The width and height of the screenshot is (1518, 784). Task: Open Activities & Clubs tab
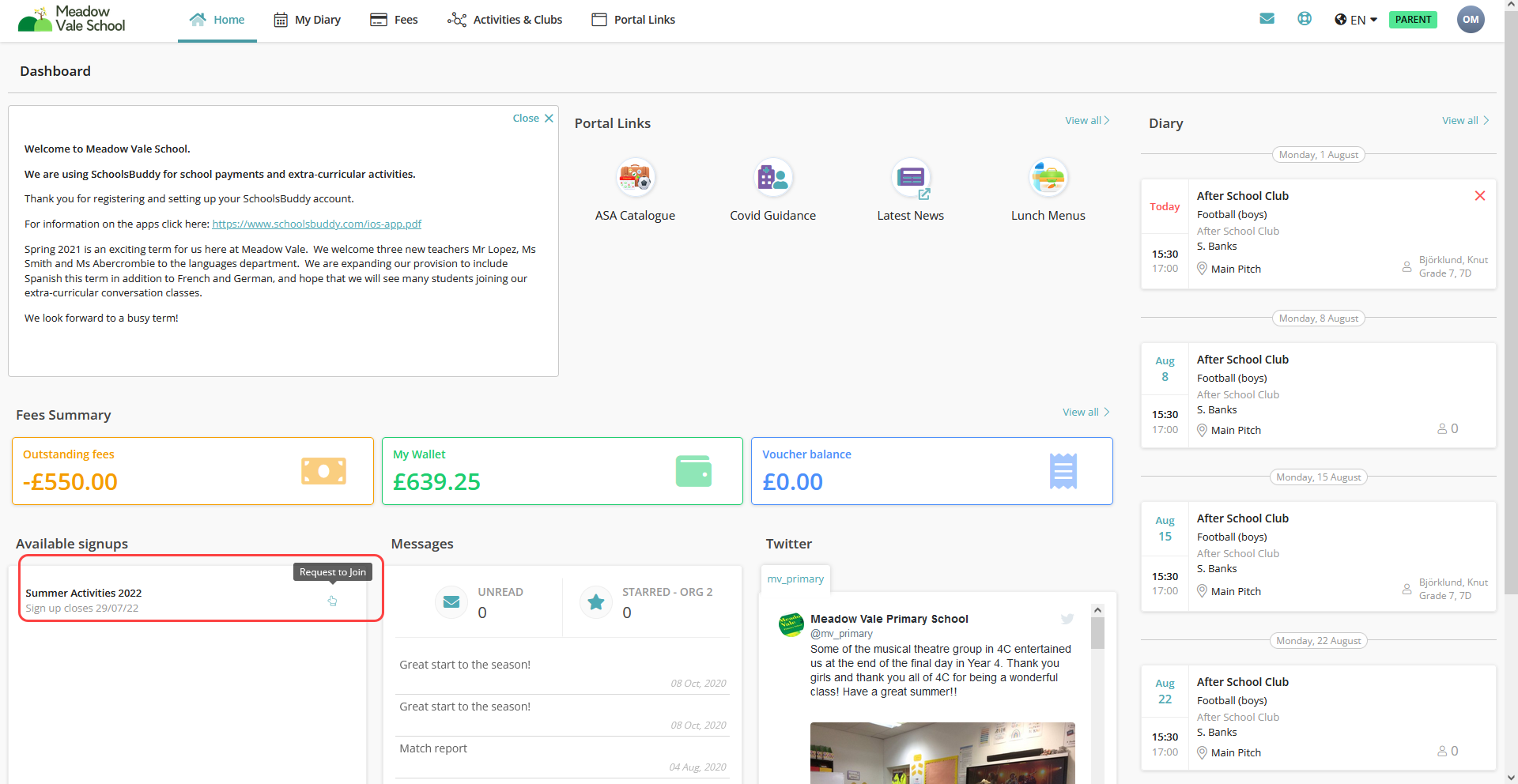pos(504,20)
